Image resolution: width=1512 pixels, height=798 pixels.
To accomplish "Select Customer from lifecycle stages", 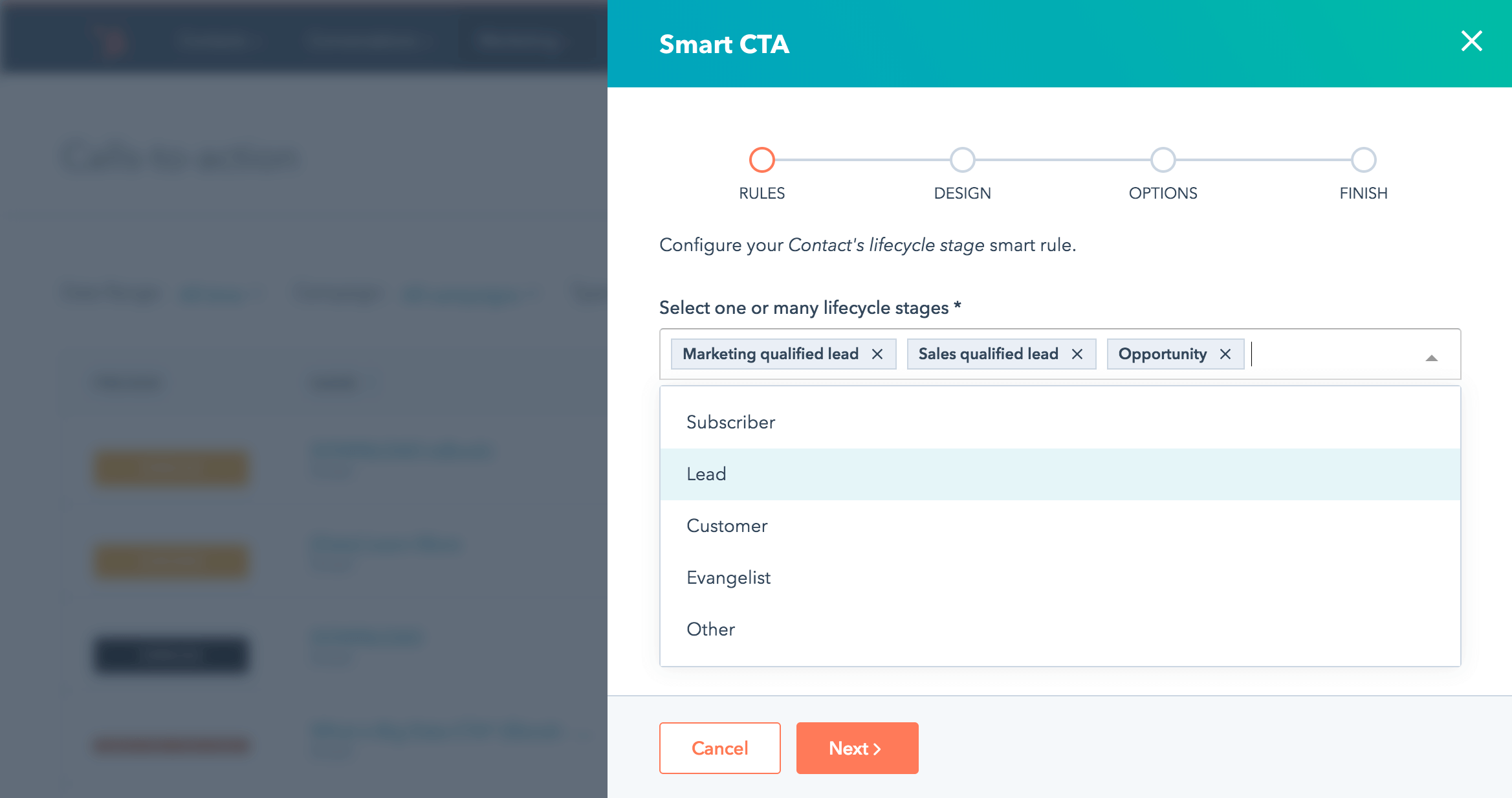I will [x=726, y=525].
